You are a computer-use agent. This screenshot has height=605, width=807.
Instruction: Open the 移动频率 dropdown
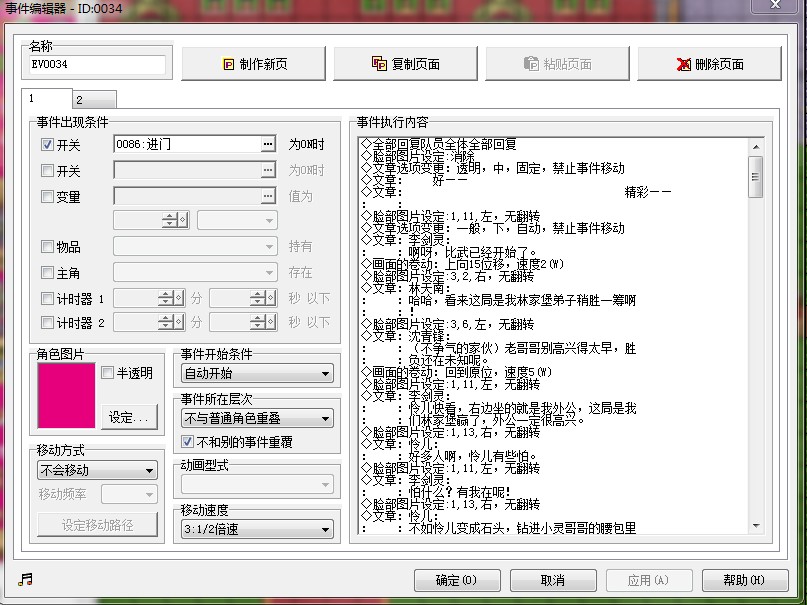click(129, 494)
